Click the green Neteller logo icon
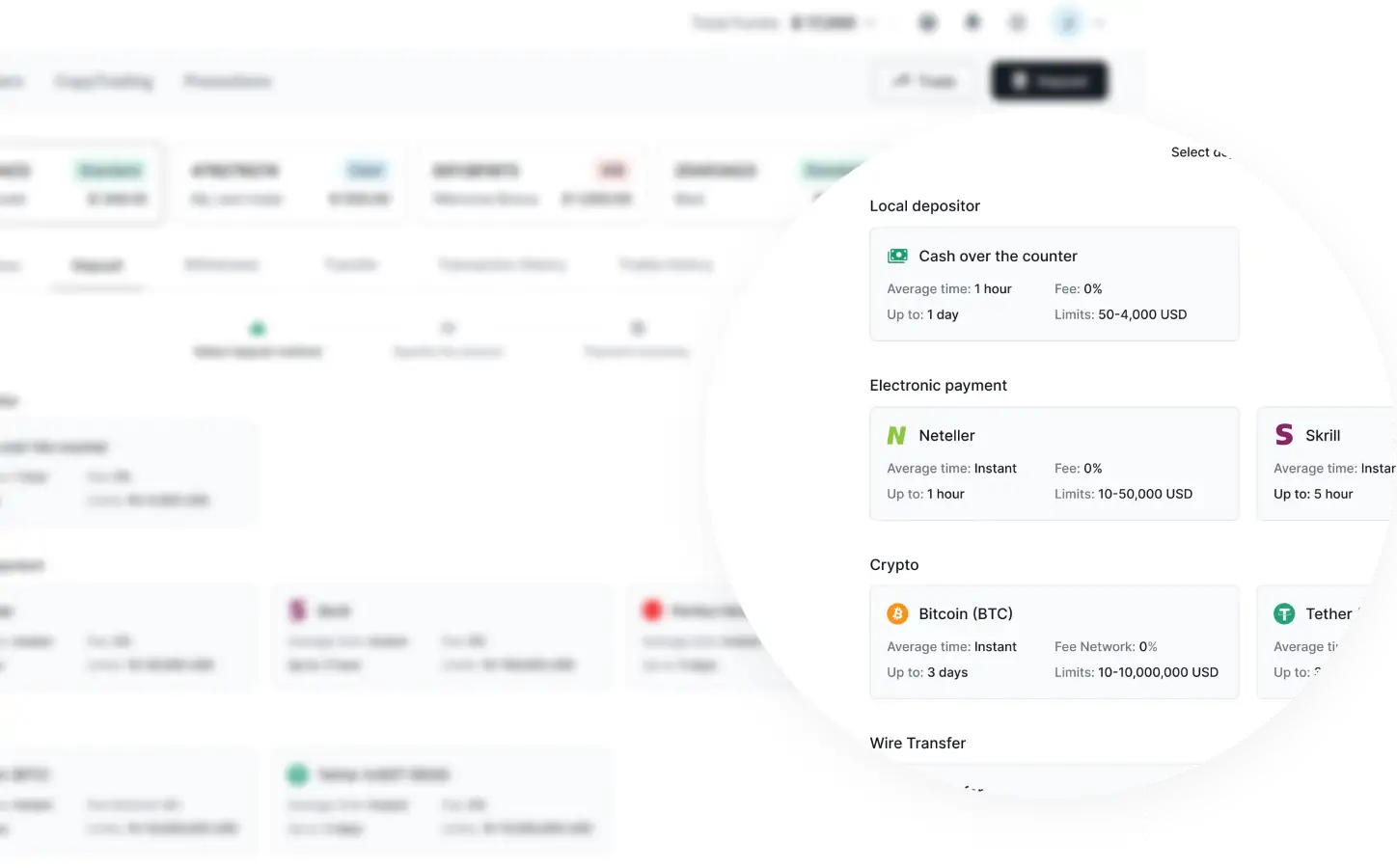 pyautogui.click(x=896, y=436)
